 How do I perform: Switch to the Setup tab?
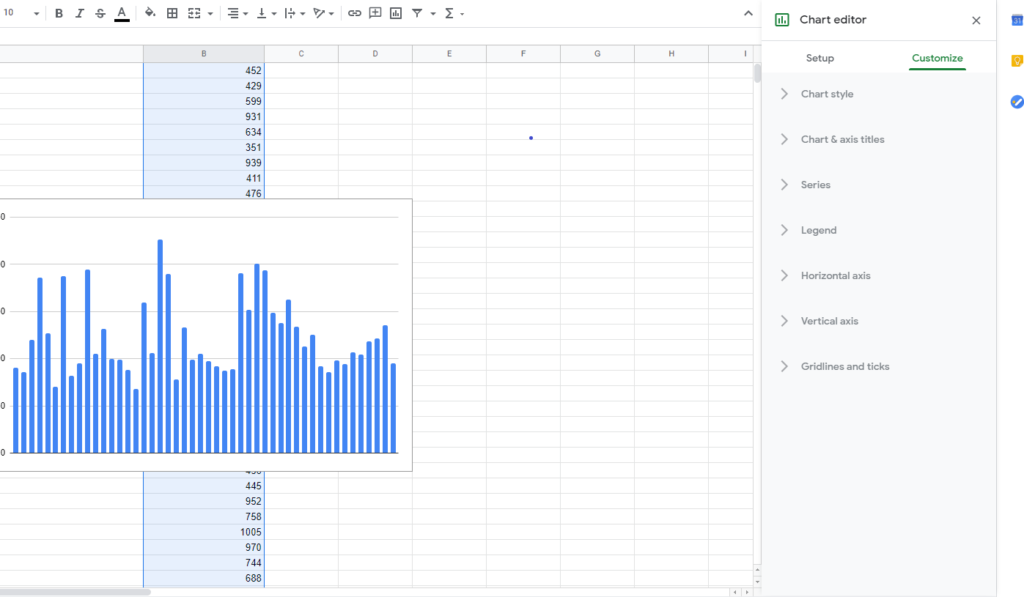(x=820, y=58)
